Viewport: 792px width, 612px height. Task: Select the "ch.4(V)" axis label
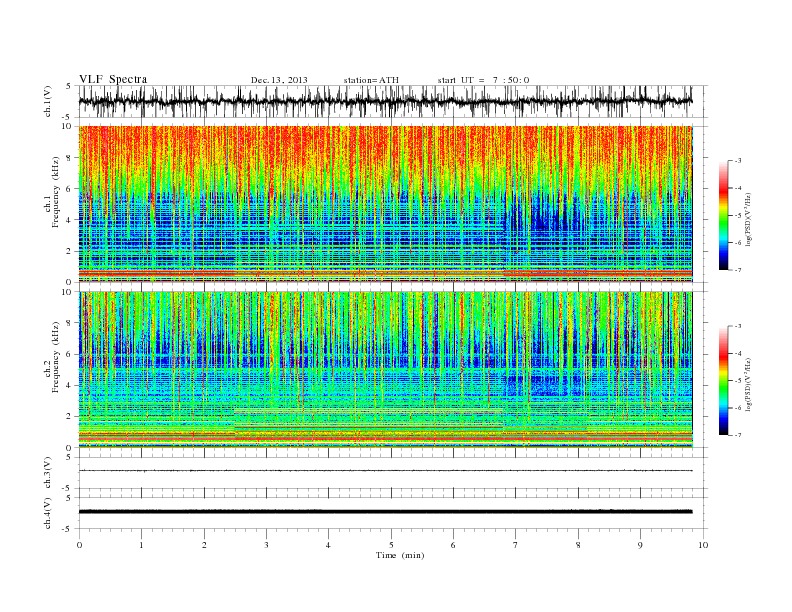(47, 513)
